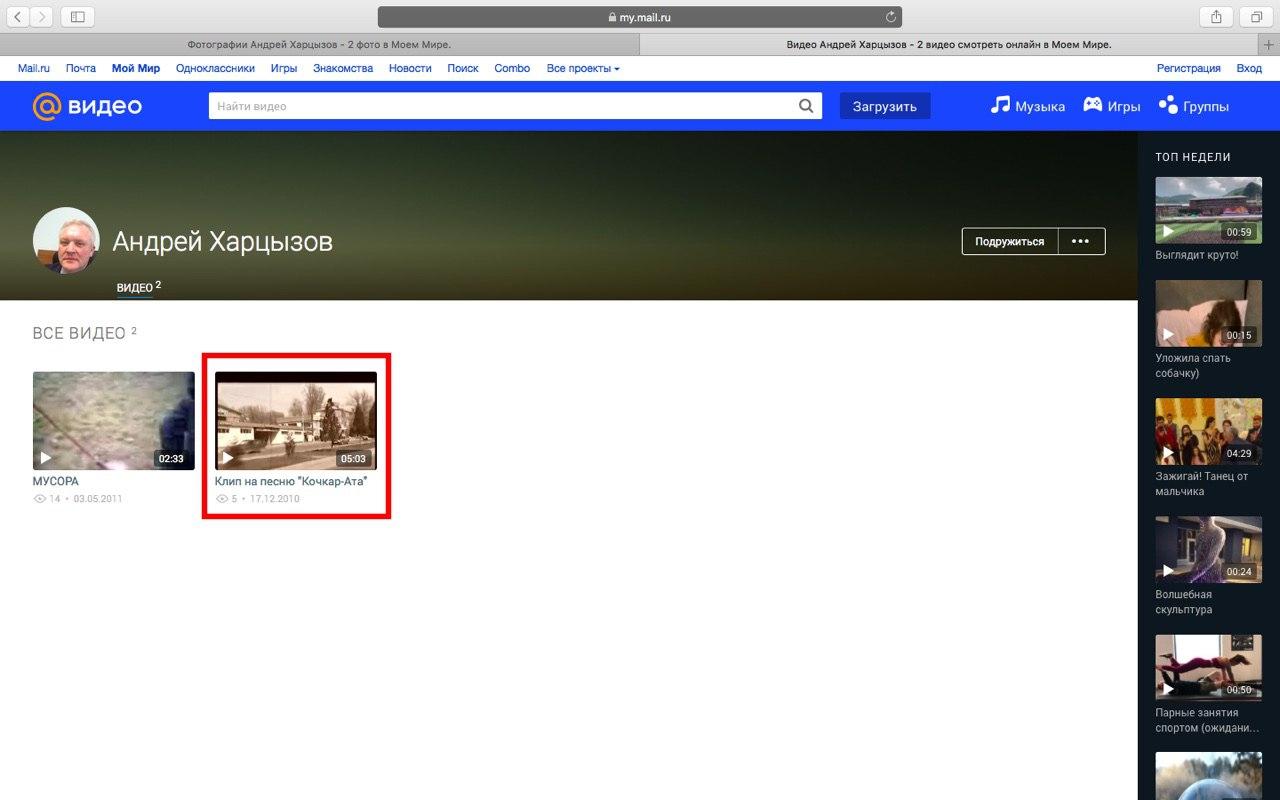
Task: Open Mail.ru in top navigation
Action: (x=34, y=68)
